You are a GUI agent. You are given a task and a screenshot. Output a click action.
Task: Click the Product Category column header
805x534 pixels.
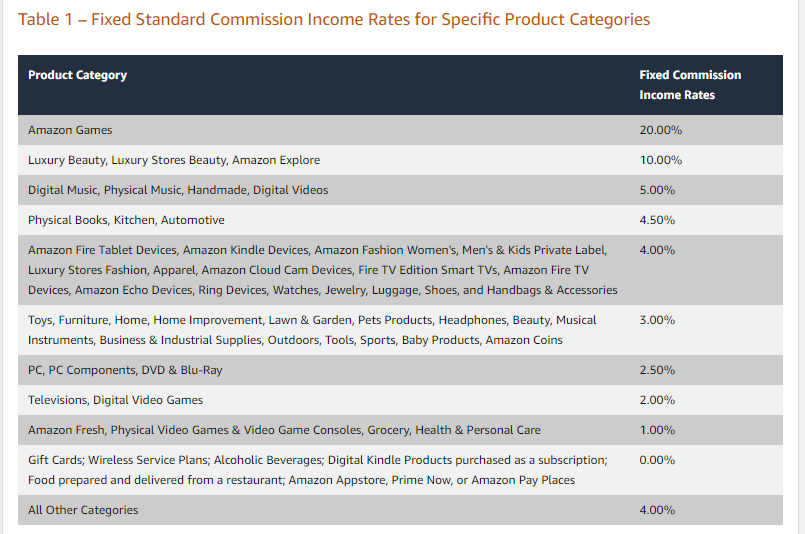pyautogui.click(x=78, y=75)
